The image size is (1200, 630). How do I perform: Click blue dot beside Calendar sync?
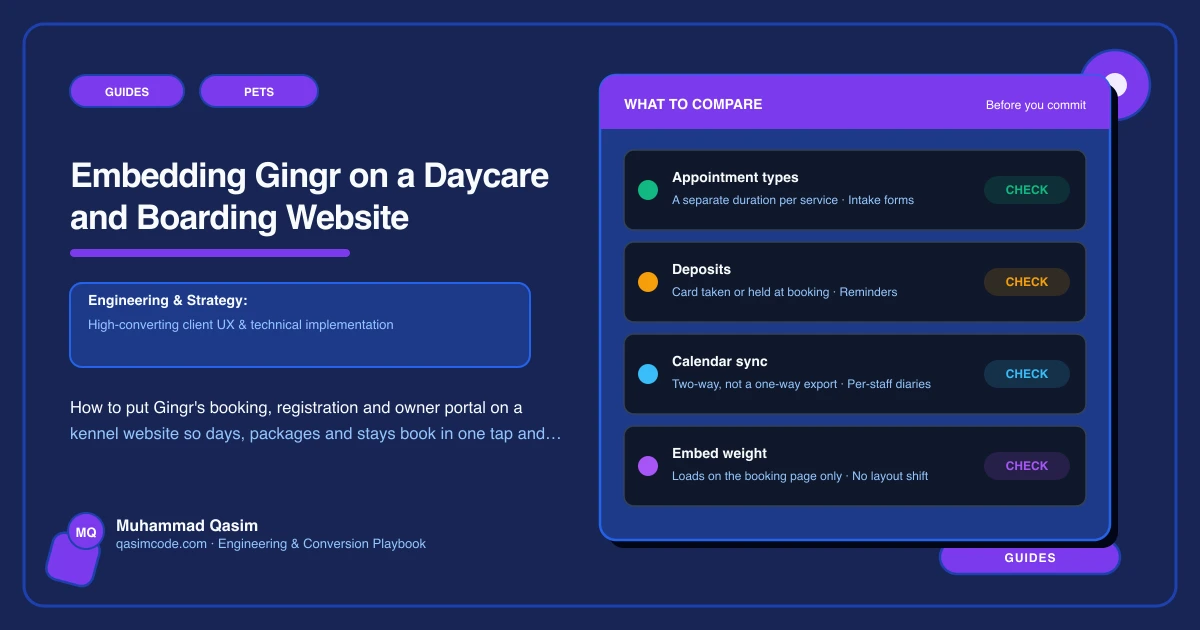648,374
